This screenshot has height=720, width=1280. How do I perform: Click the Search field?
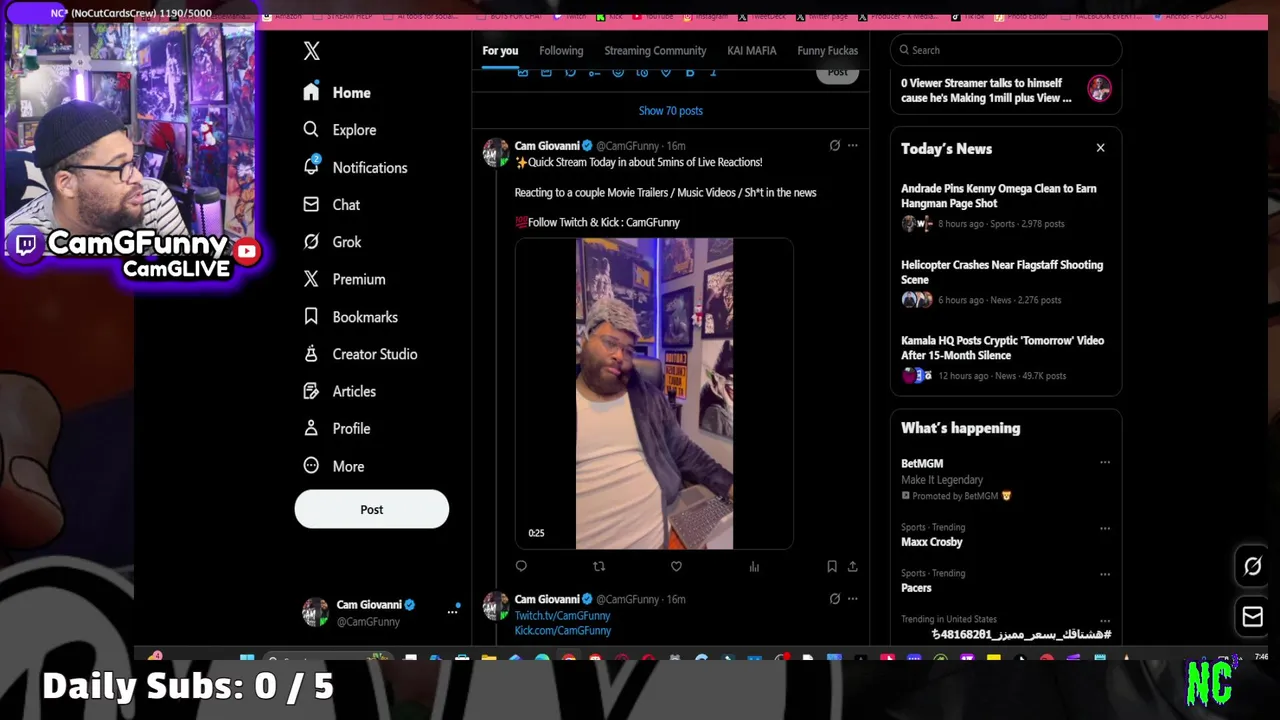[1006, 50]
